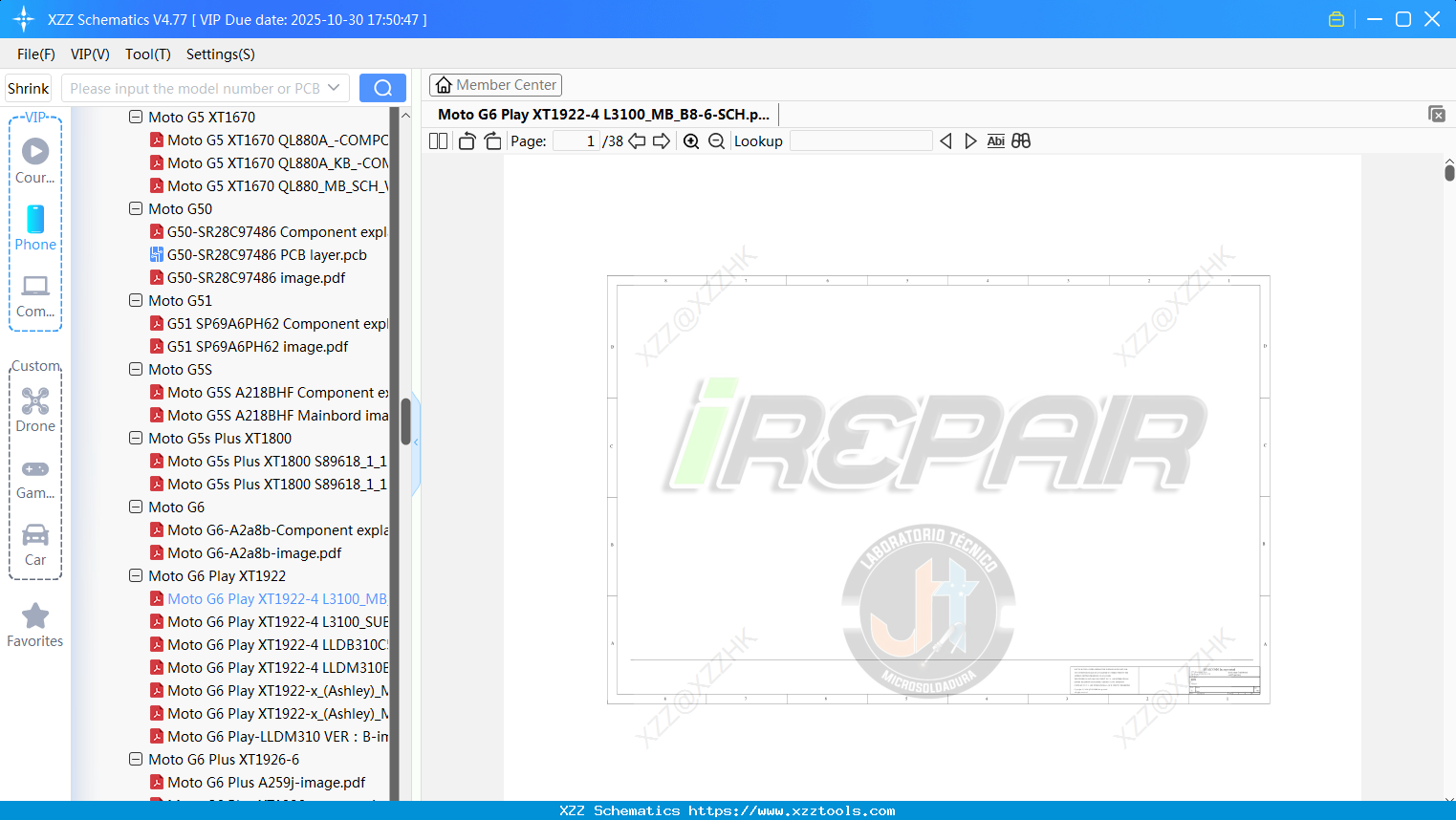Zoom in on the schematic
The width and height of the screenshot is (1456, 820).
point(691,141)
